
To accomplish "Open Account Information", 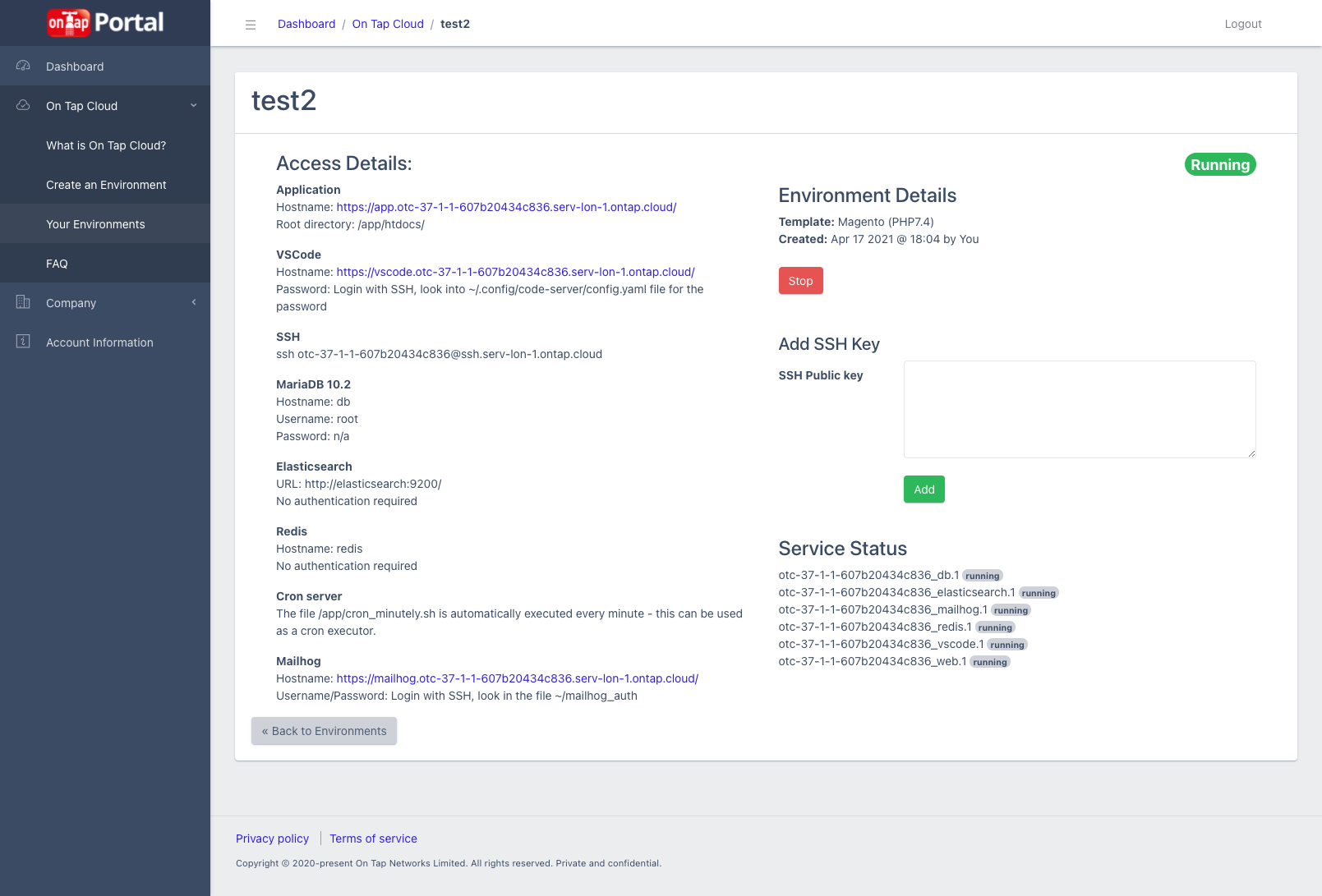I will pyautogui.click(x=105, y=342).
